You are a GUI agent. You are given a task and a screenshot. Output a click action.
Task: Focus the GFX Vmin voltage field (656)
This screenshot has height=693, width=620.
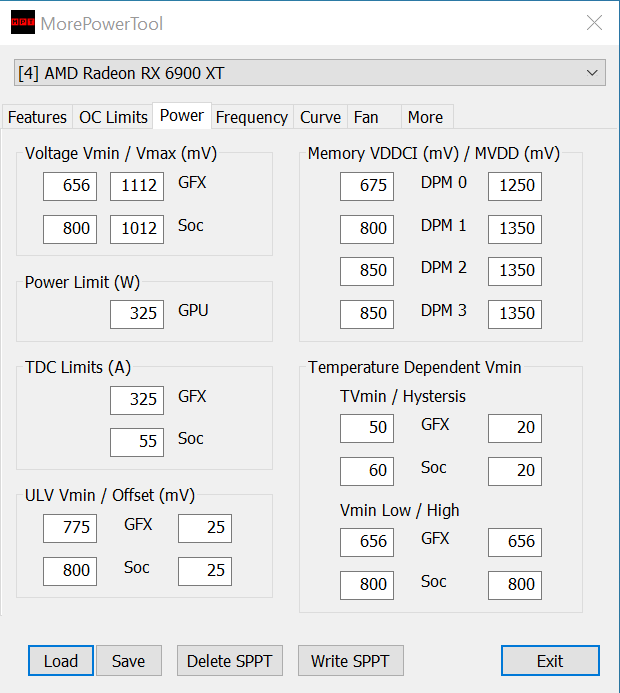click(70, 186)
